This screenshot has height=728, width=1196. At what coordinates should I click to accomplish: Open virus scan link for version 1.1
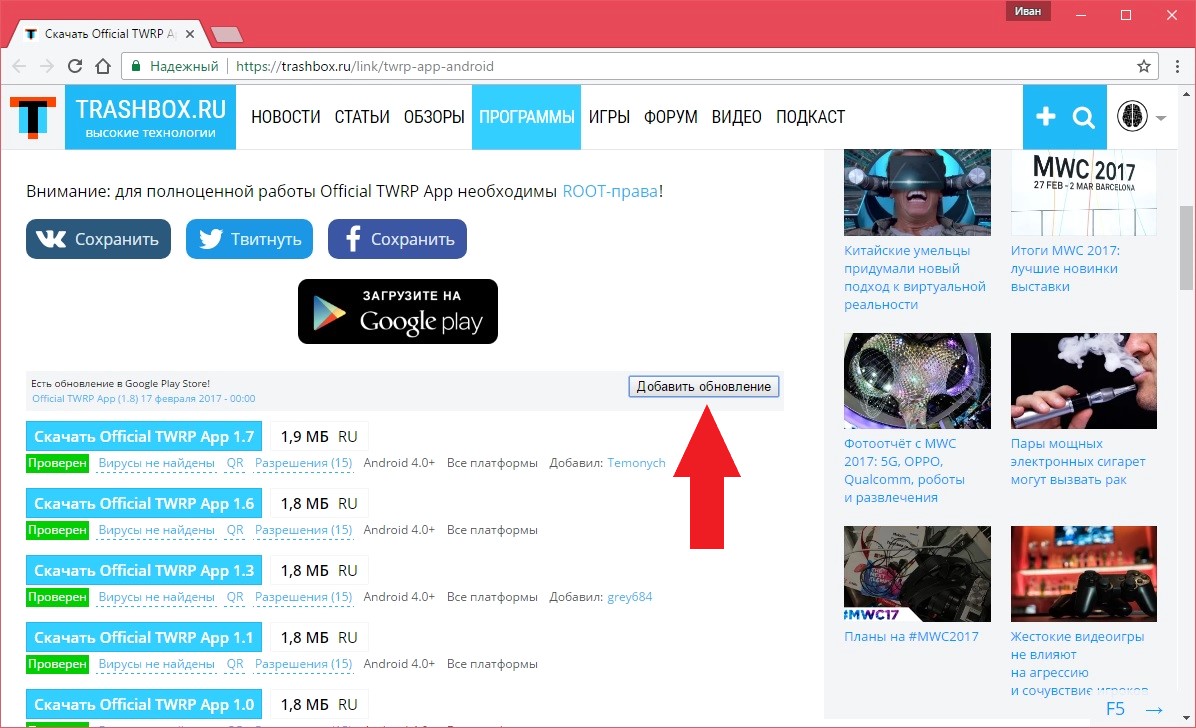tap(156, 665)
